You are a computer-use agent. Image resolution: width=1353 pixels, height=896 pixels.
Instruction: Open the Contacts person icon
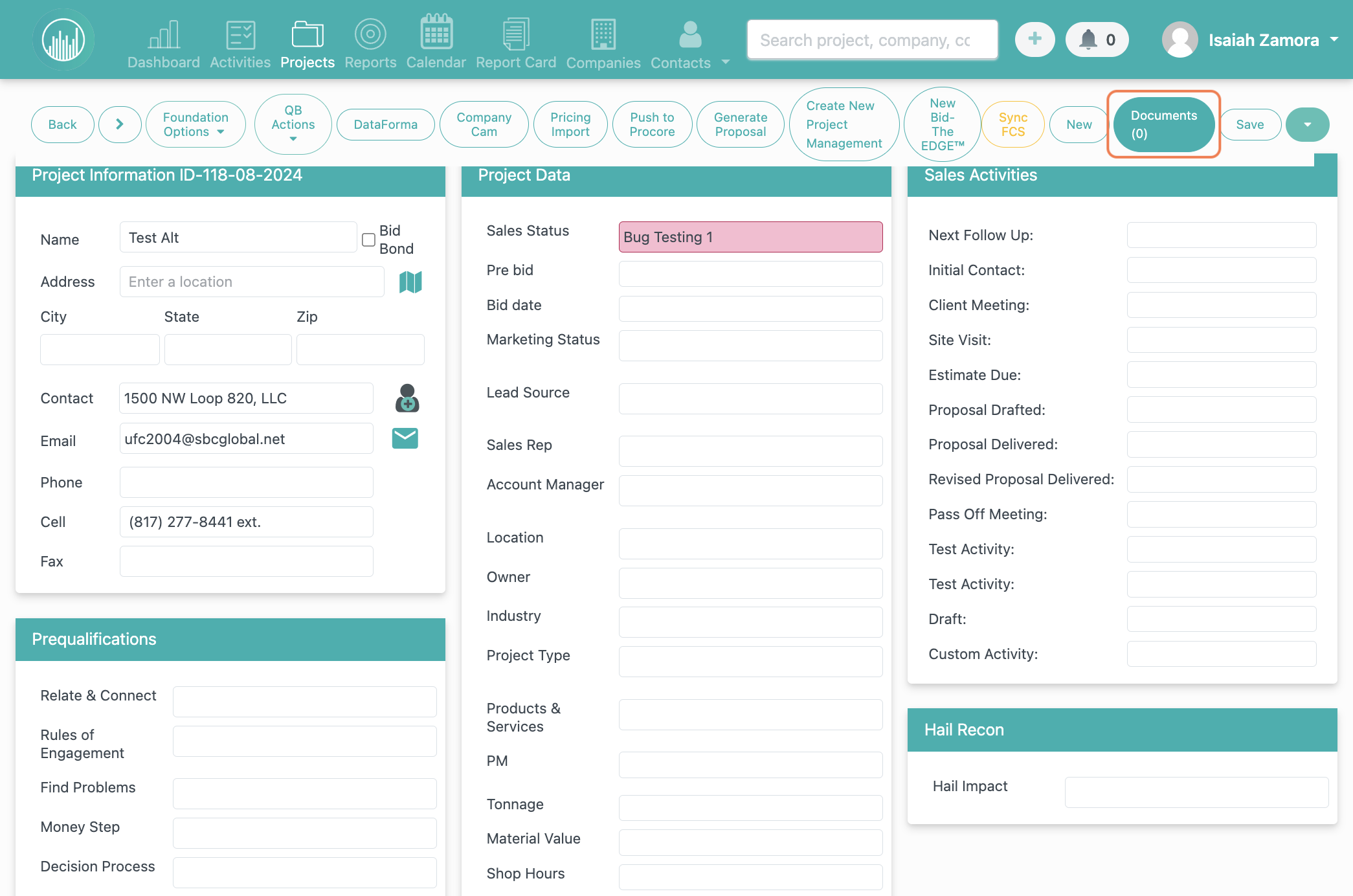[690, 34]
